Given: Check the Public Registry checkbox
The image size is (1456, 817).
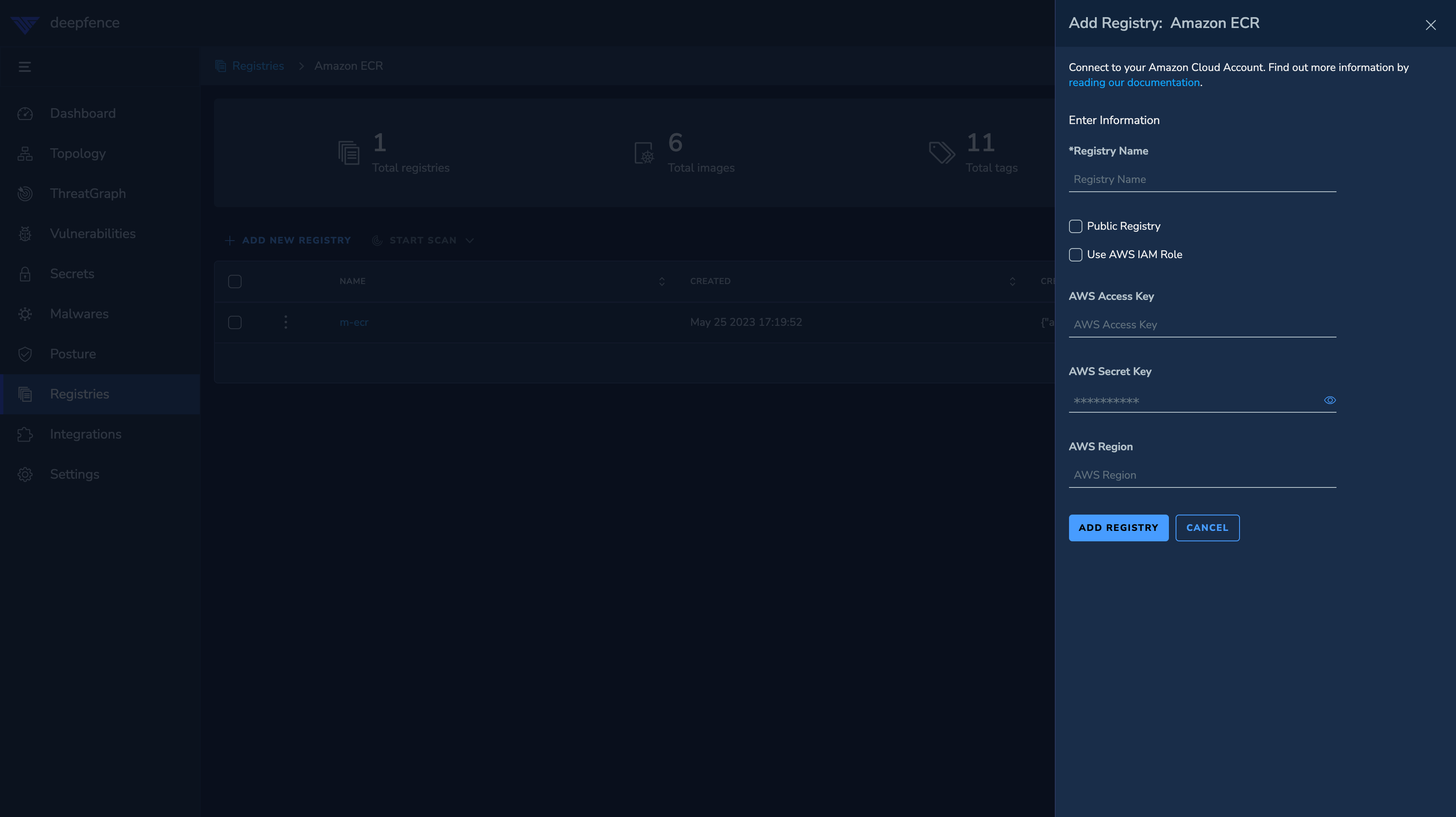Looking at the screenshot, I should pyautogui.click(x=1076, y=226).
